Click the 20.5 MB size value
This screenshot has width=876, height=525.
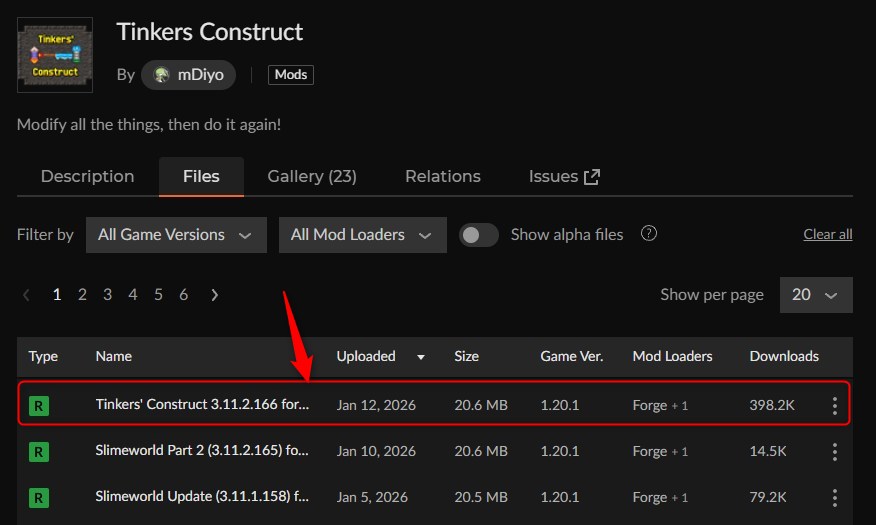point(480,498)
